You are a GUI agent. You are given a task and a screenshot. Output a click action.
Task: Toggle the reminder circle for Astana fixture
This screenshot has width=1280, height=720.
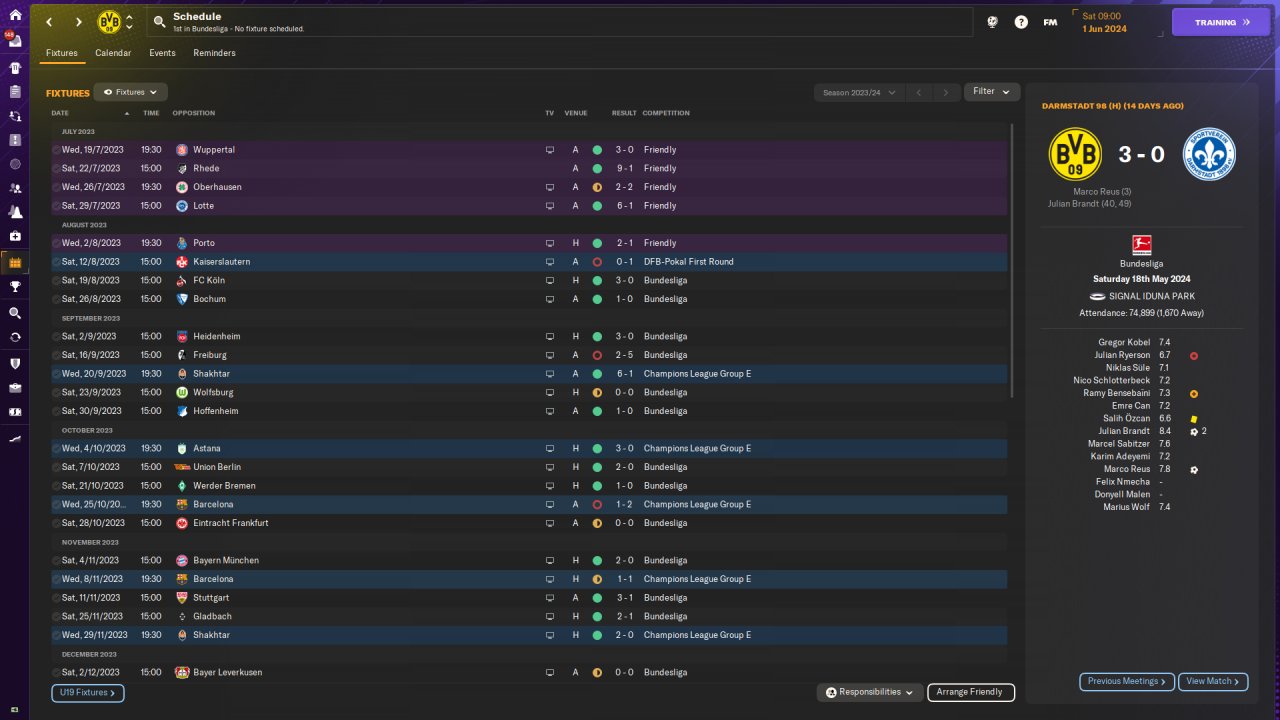click(x=56, y=449)
